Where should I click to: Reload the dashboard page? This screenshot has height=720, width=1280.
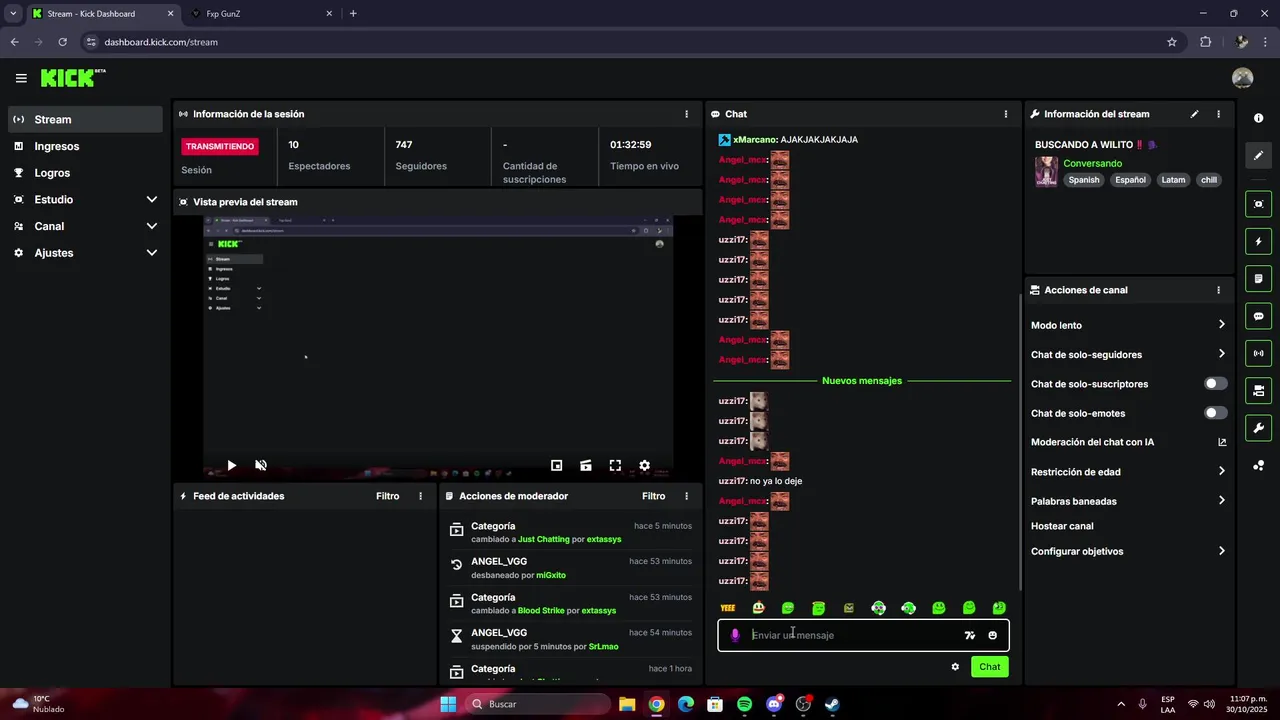(x=63, y=42)
